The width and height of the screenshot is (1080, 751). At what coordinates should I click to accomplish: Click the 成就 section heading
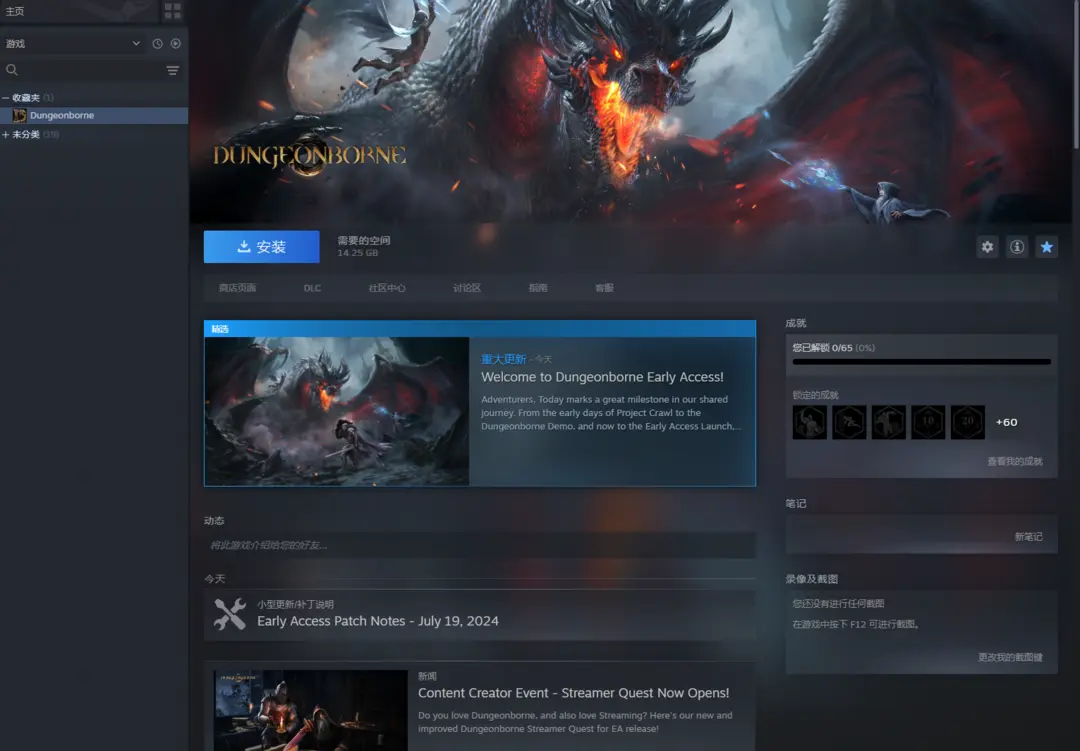click(796, 323)
